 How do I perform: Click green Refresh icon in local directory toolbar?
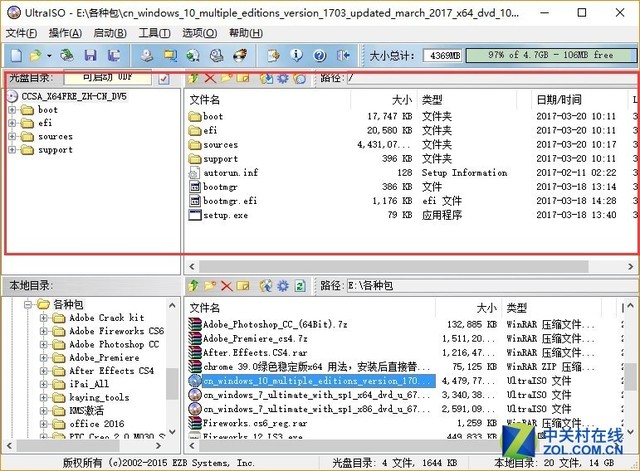pyautogui.click(x=300, y=286)
